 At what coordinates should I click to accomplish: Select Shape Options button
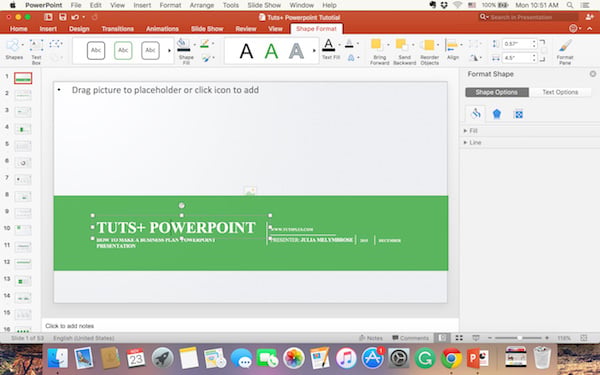point(497,92)
